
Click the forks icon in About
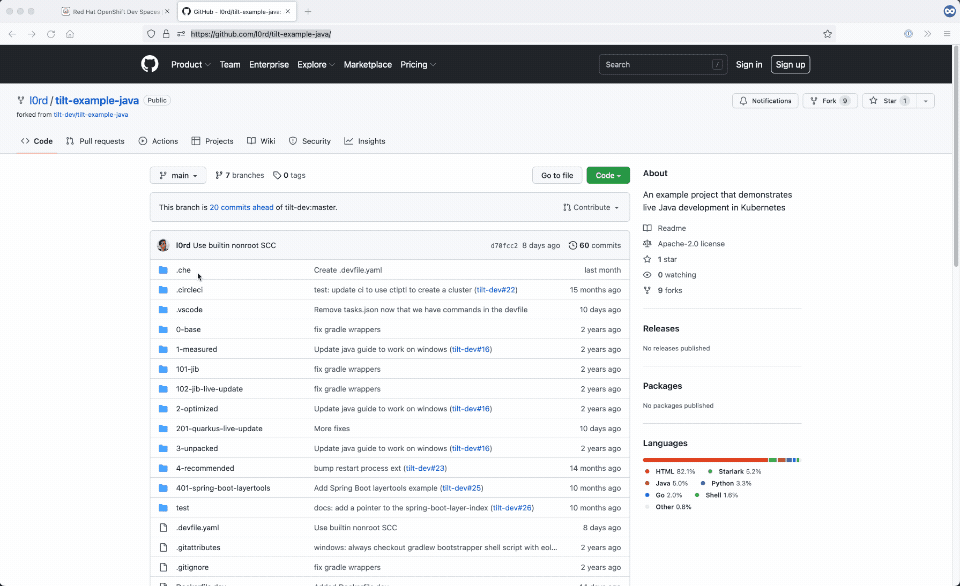(647, 290)
